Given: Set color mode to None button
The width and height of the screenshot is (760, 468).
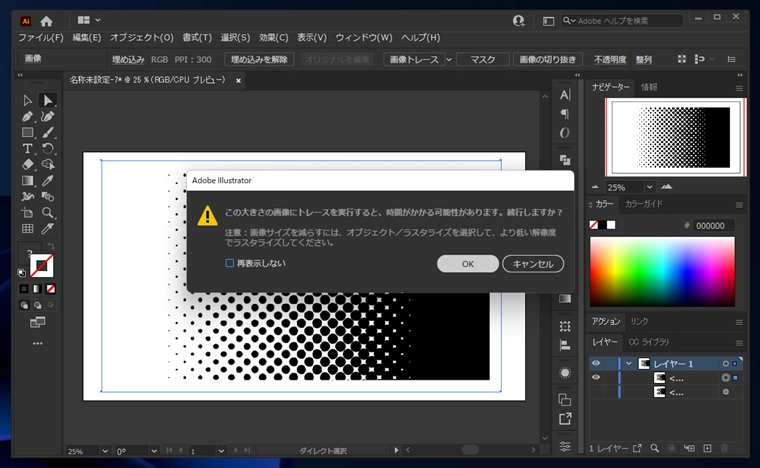Looking at the screenshot, I should point(51,289).
